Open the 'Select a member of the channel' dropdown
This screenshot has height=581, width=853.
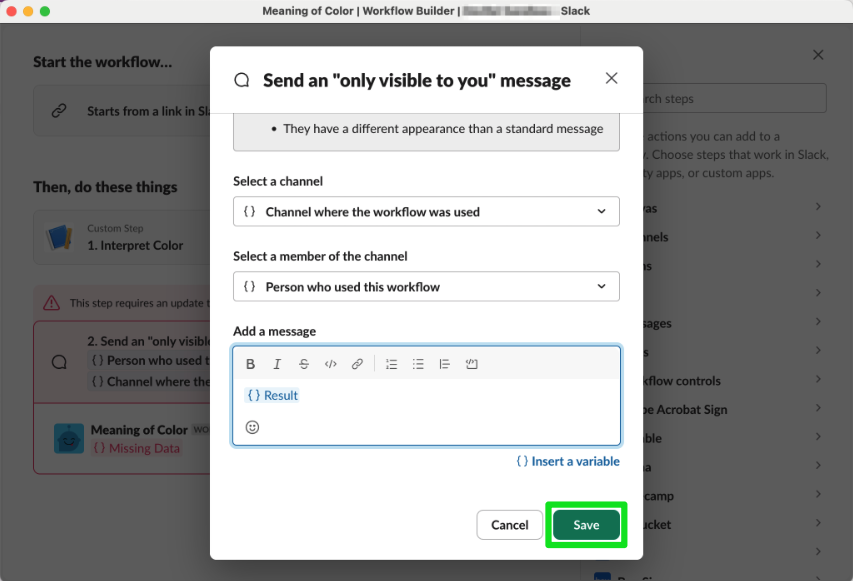426,286
